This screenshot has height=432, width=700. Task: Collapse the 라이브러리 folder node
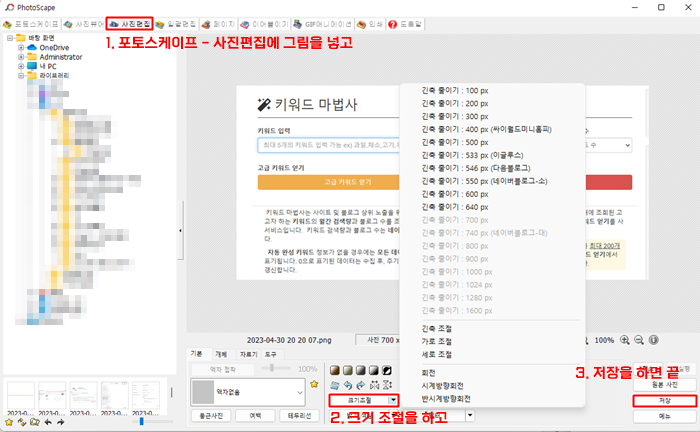click(x=21, y=75)
